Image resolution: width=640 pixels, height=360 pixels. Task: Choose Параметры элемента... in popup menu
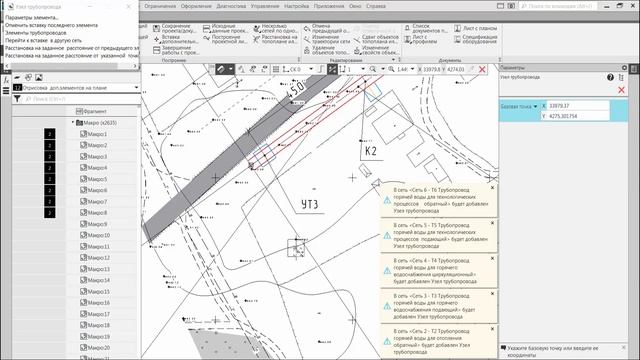(32, 18)
